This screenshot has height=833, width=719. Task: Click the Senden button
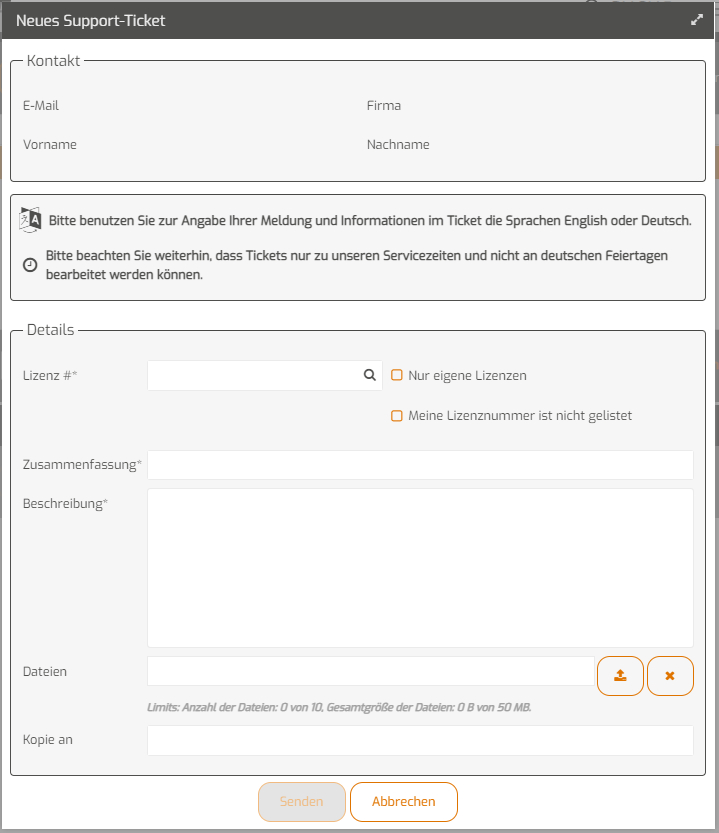(x=302, y=801)
